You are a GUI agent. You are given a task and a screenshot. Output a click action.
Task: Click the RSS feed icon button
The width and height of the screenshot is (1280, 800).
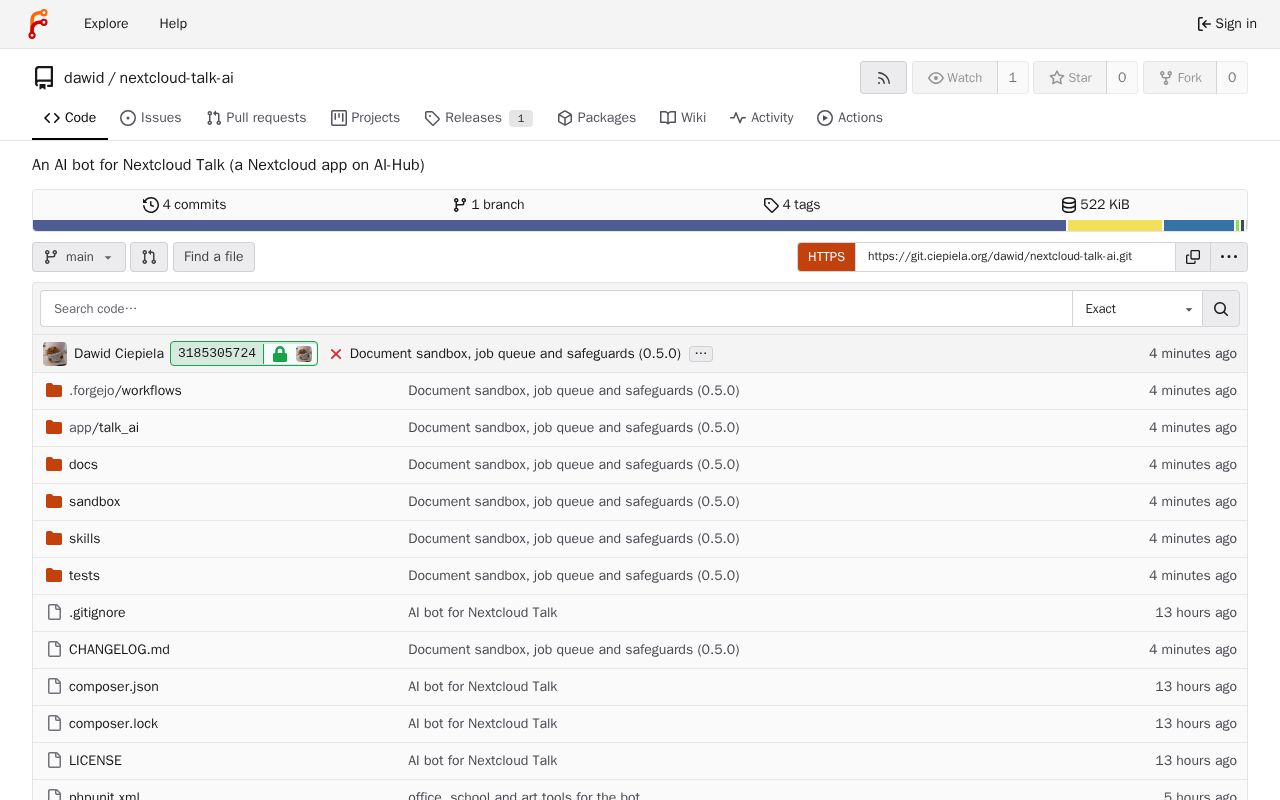point(883,78)
